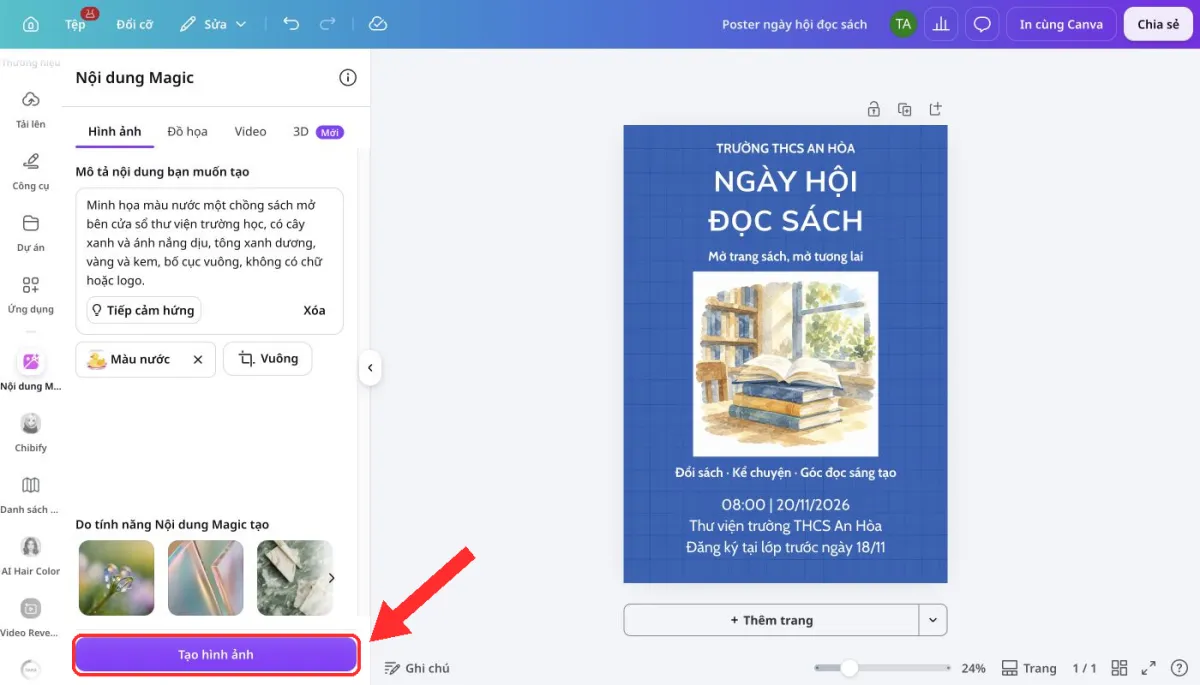Open the Trang pages view

point(1029,668)
